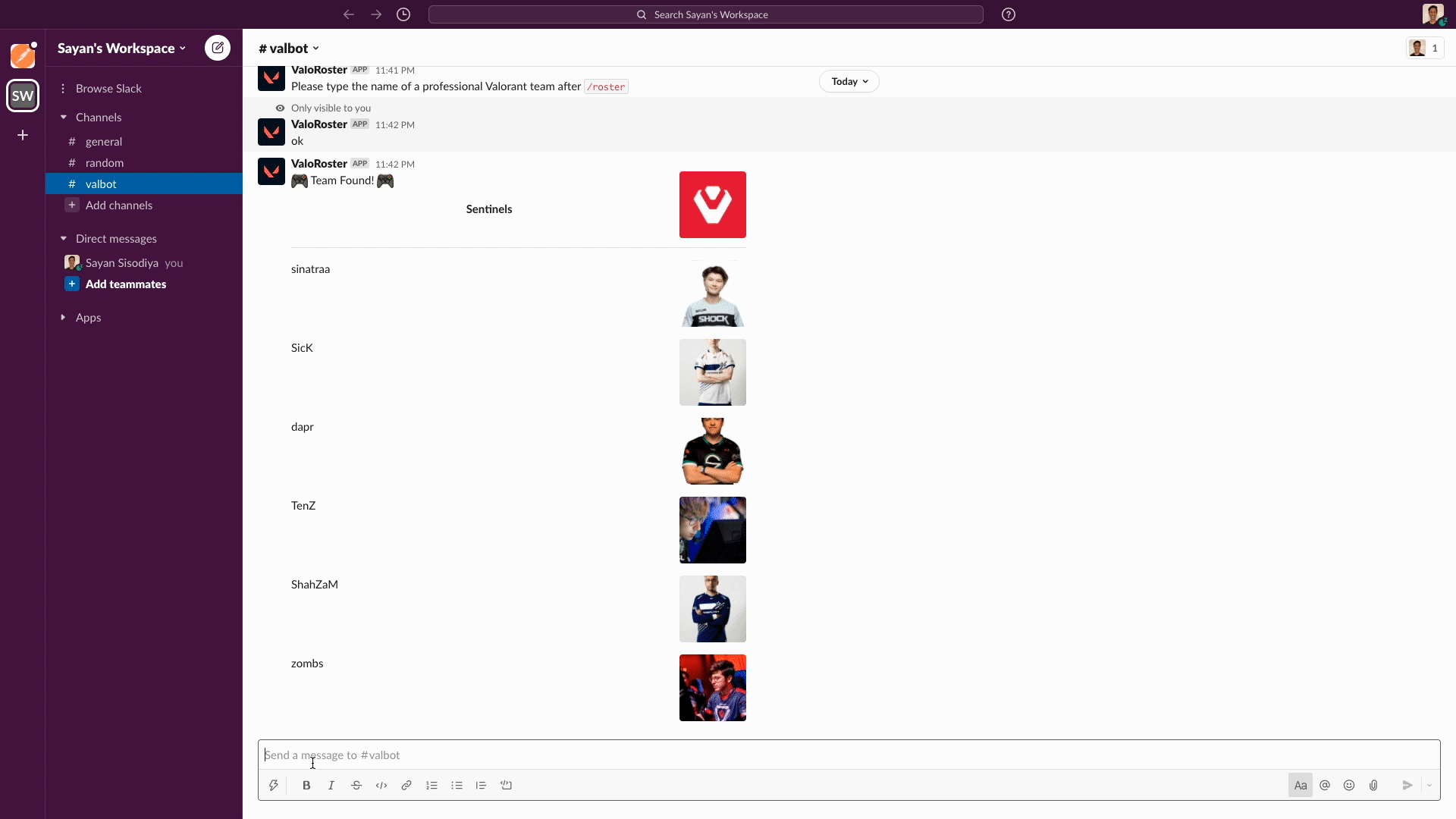Screen dimensions: 1456x819
Task: Select the blockquote formatting icon
Action: click(481, 785)
